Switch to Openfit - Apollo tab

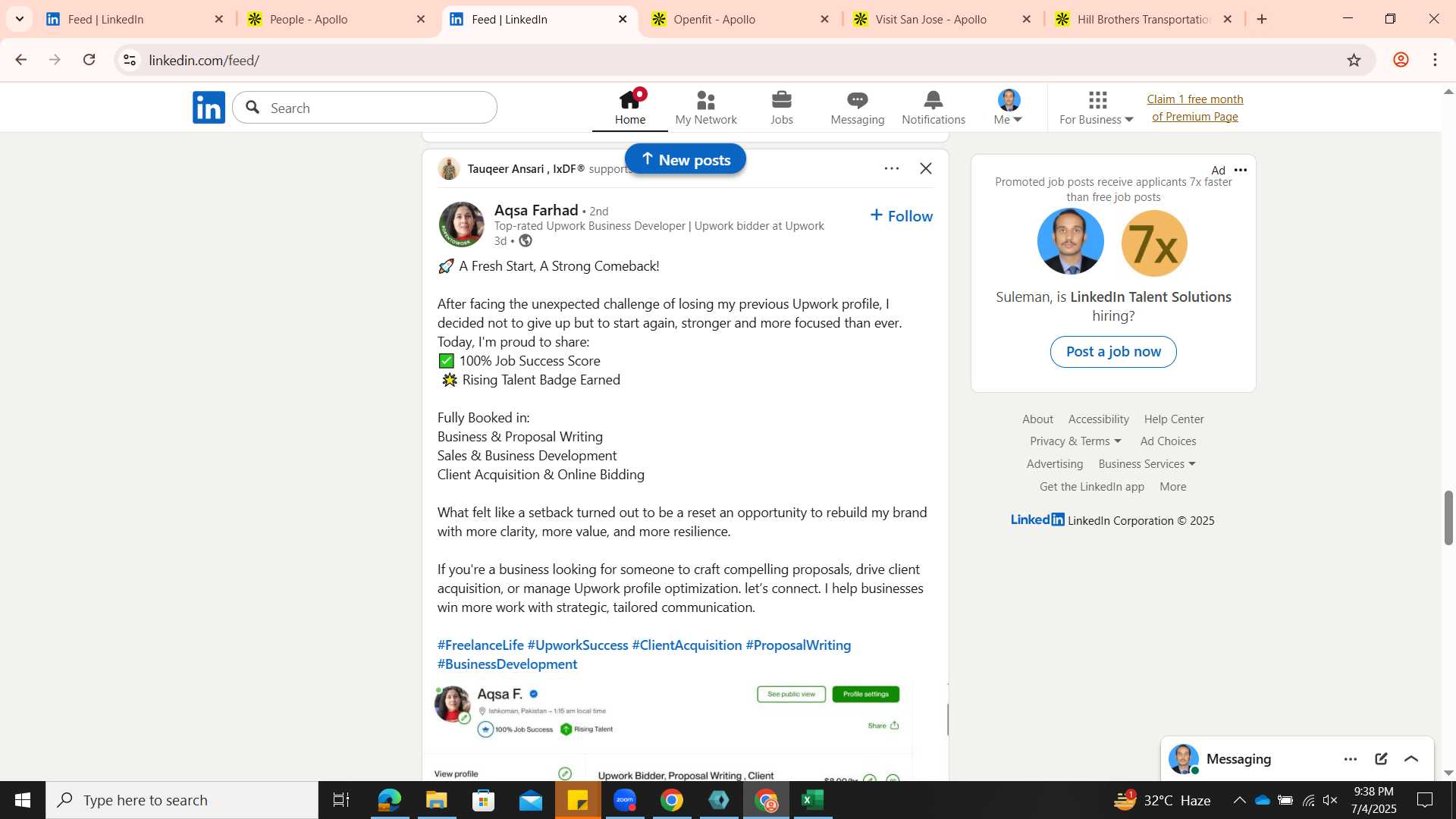pyautogui.click(x=740, y=19)
